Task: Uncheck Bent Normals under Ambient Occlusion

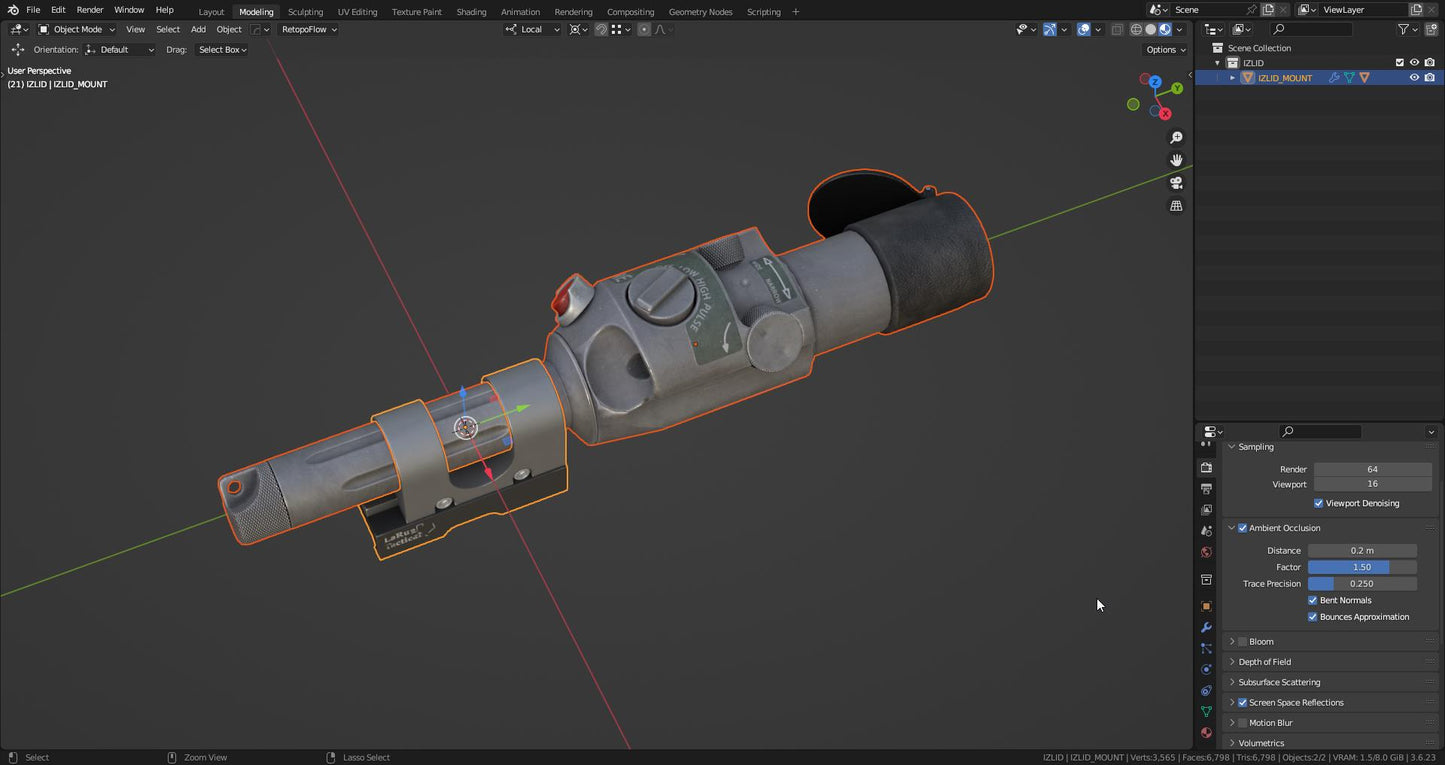Action: point(1314,600)
